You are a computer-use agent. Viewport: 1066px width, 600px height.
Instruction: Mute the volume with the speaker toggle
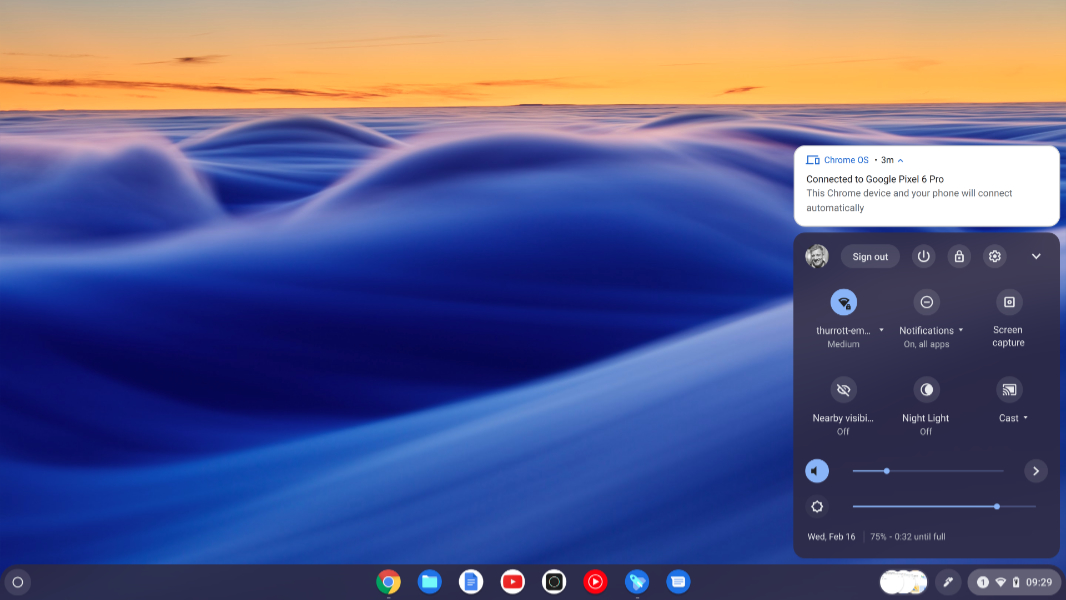(817, 471)
